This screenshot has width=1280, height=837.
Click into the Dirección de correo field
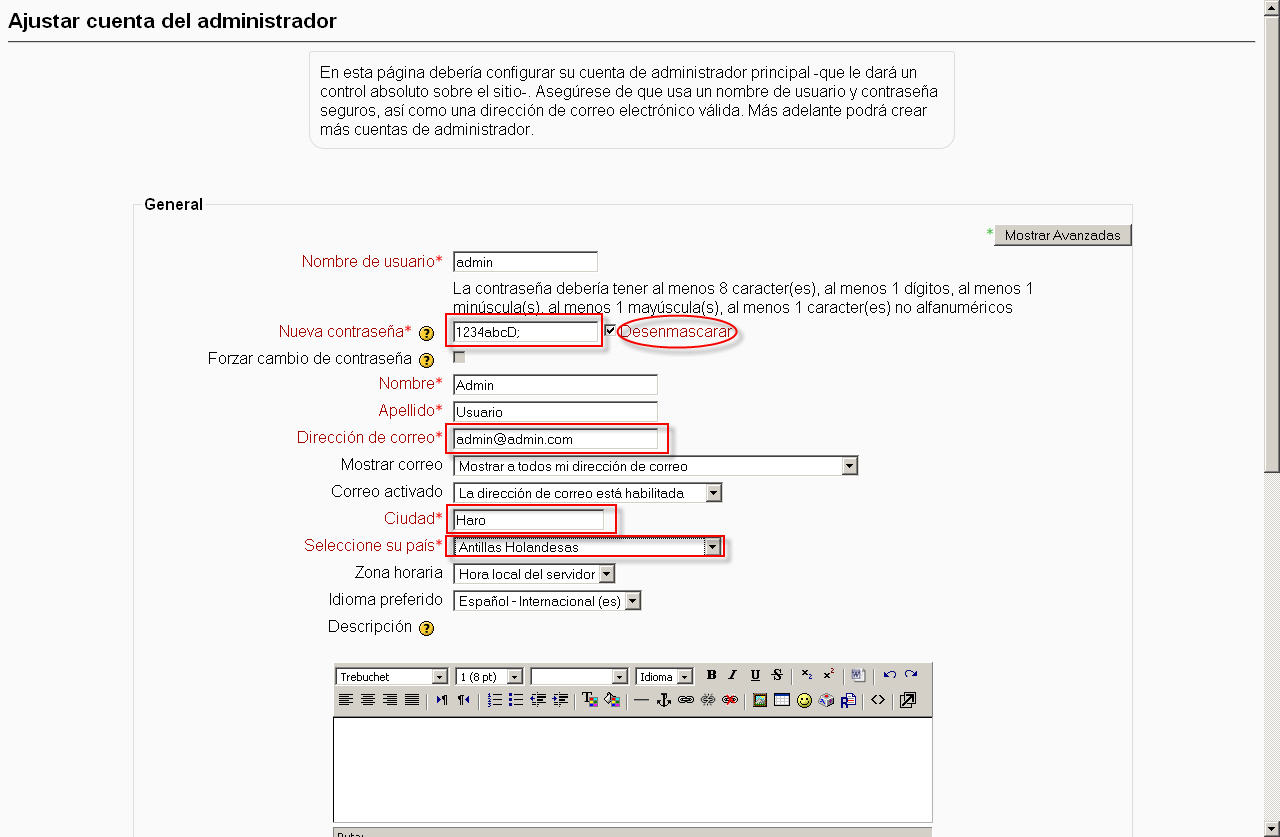pyautogui.click(x=555, y=439)
